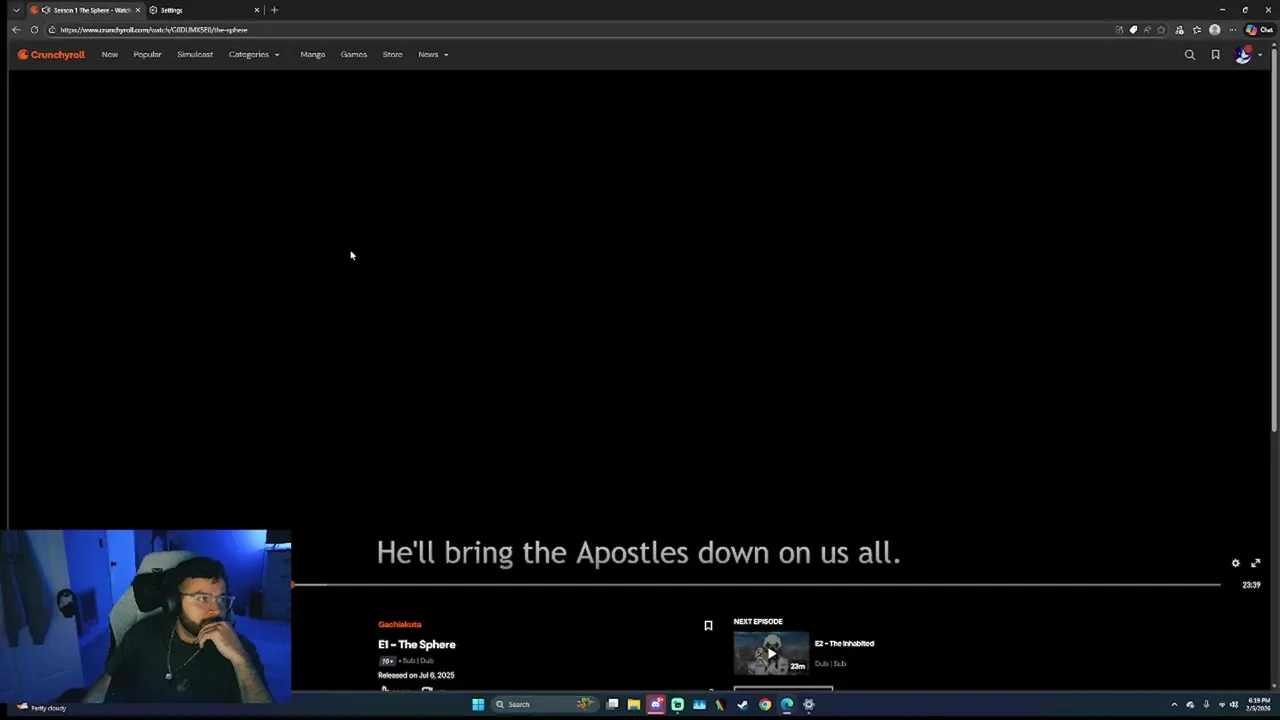Viewport: 1280px width, 720px height.
Task: Open Crunchyroll search magnifier
Action: 1190,55
